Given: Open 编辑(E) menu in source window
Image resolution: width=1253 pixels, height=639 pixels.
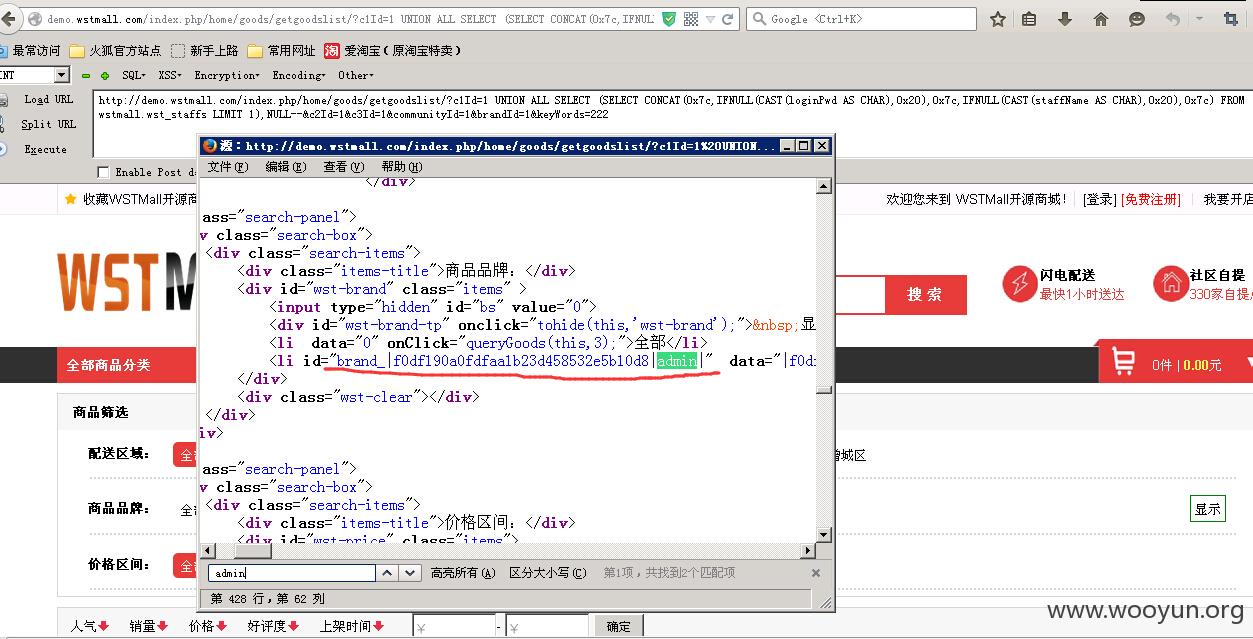Looking at the screenshot, I should pos(285,167).
